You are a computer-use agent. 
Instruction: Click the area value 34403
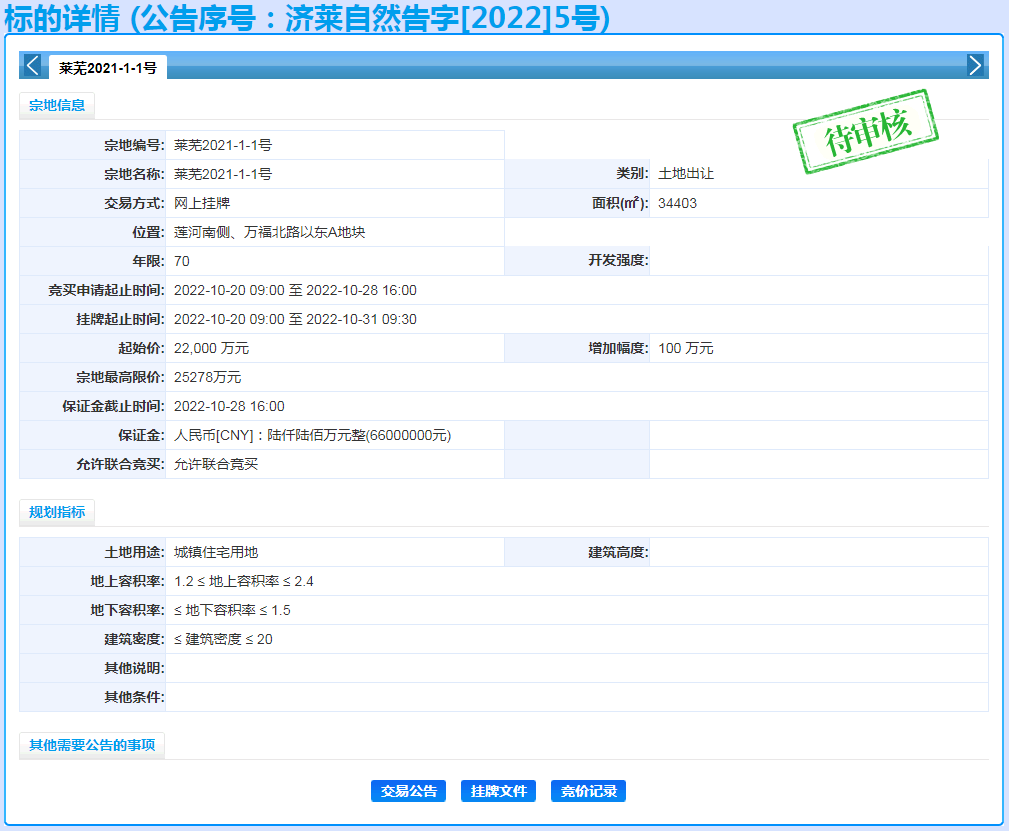678,203
